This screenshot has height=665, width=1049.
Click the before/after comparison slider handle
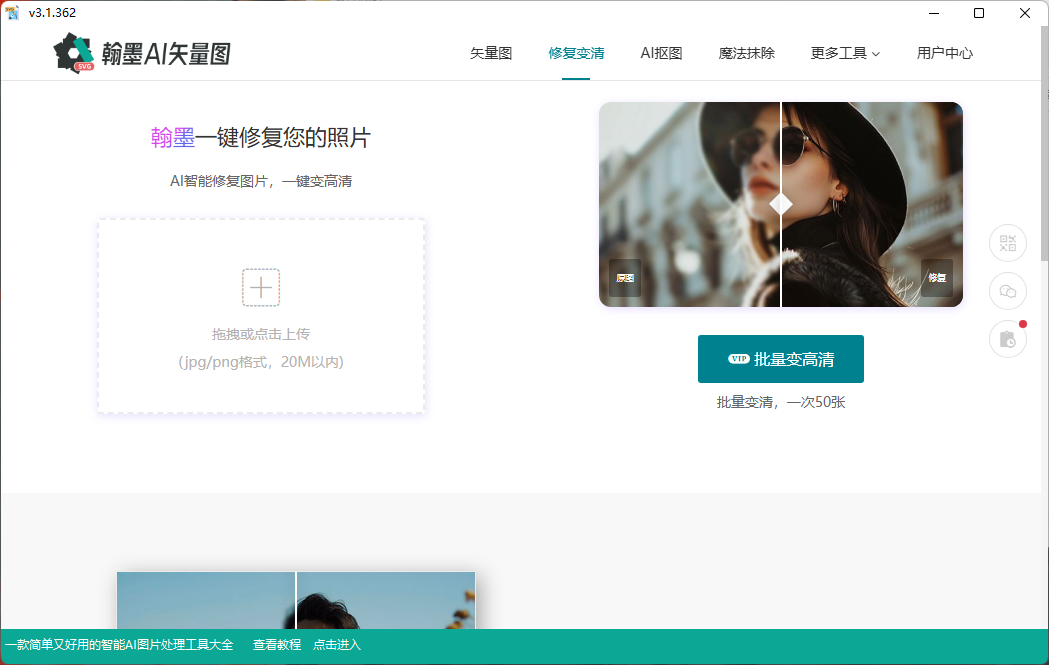click(781, 204)
